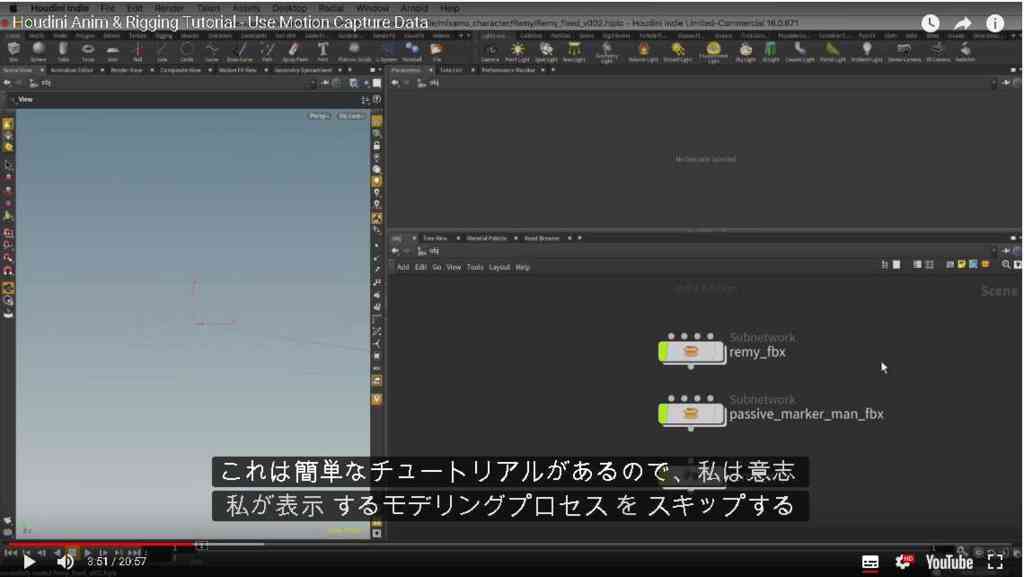
Task: Open the Persp viewport camera dropdown
Action: (319, 116)
